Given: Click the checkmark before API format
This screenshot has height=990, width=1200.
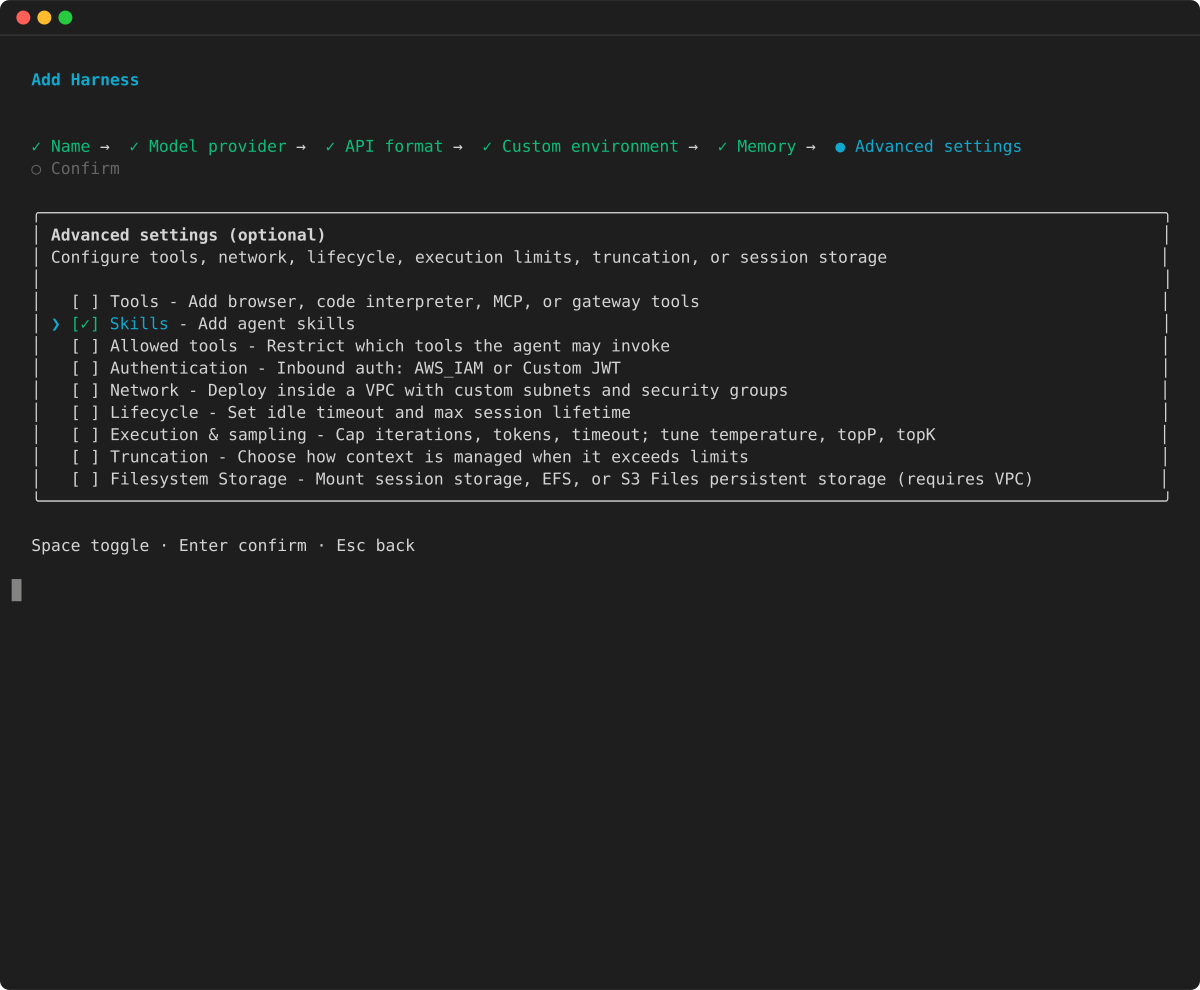Looking at the screenshot, I should [330, 146].
